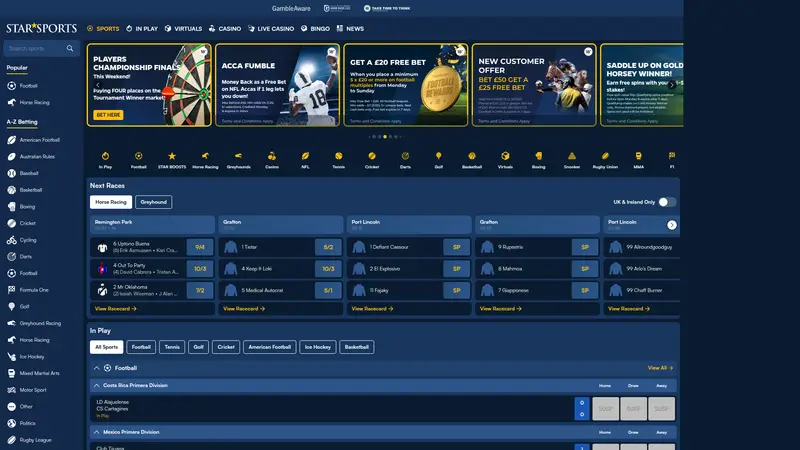
Task: Go to the previous promo banner
Action: point(98,85)
